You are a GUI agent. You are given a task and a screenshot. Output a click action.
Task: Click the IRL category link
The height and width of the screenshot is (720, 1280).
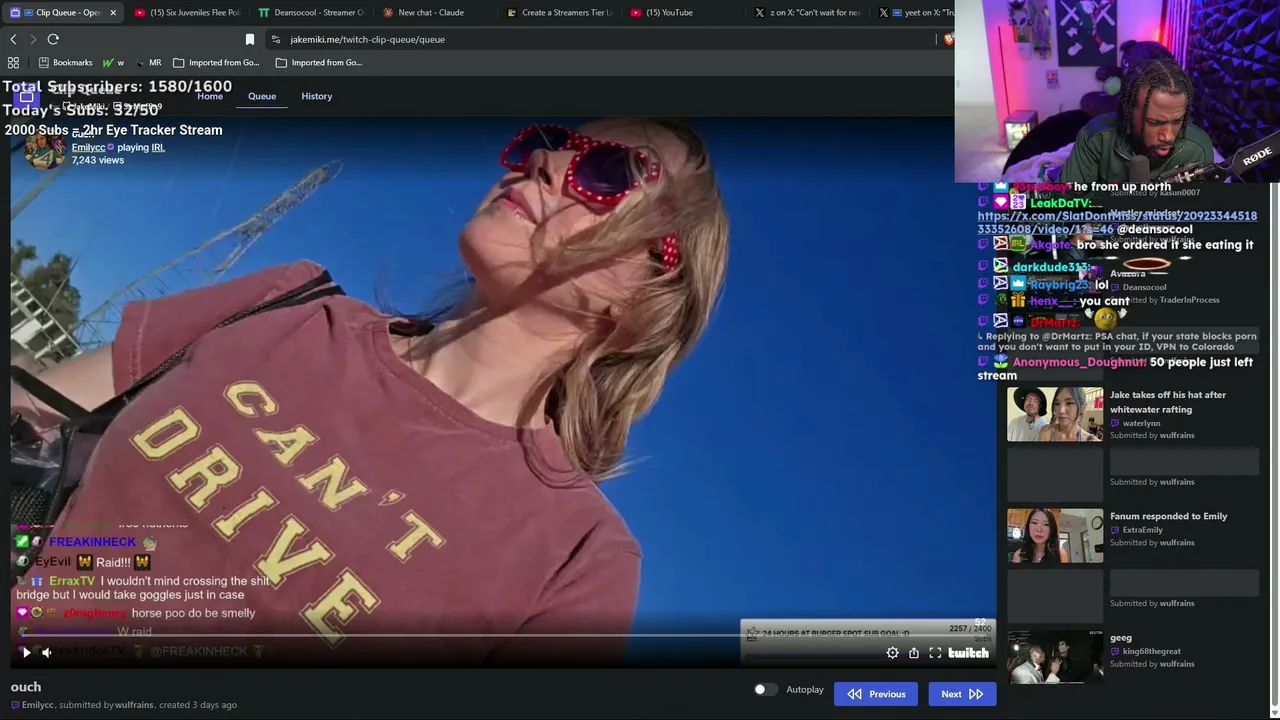click(x=157, y=147)
